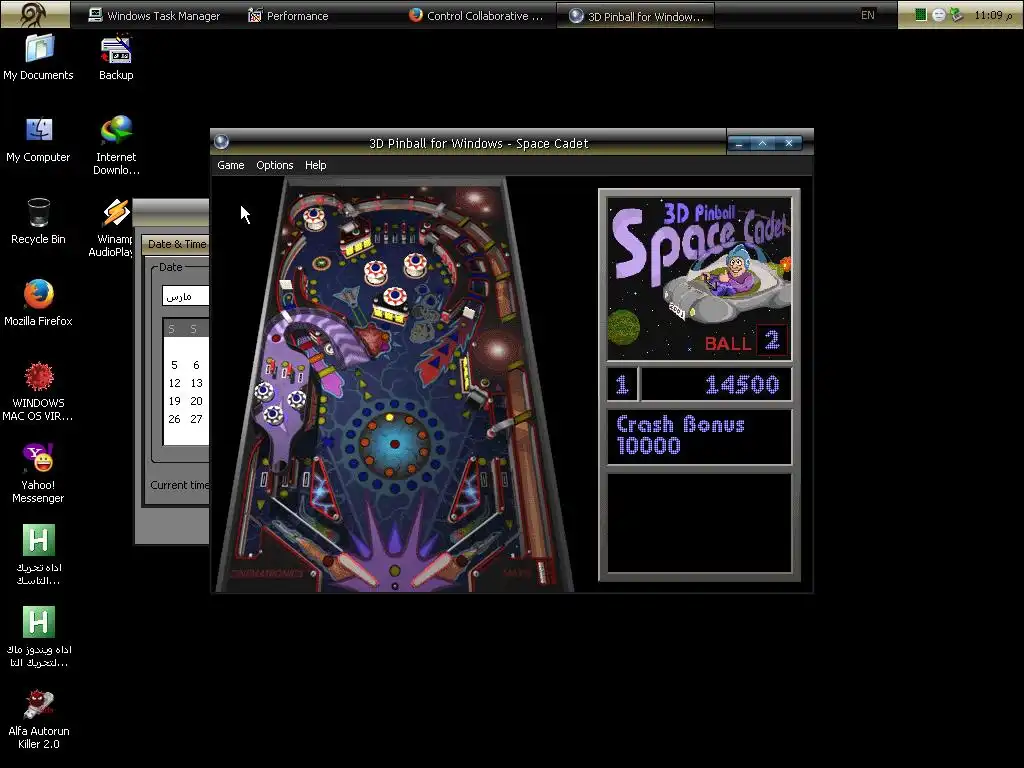Screen dimensions: 1024x768
Task: Click the 14500 score display
Action: click(x=716, y=384)
